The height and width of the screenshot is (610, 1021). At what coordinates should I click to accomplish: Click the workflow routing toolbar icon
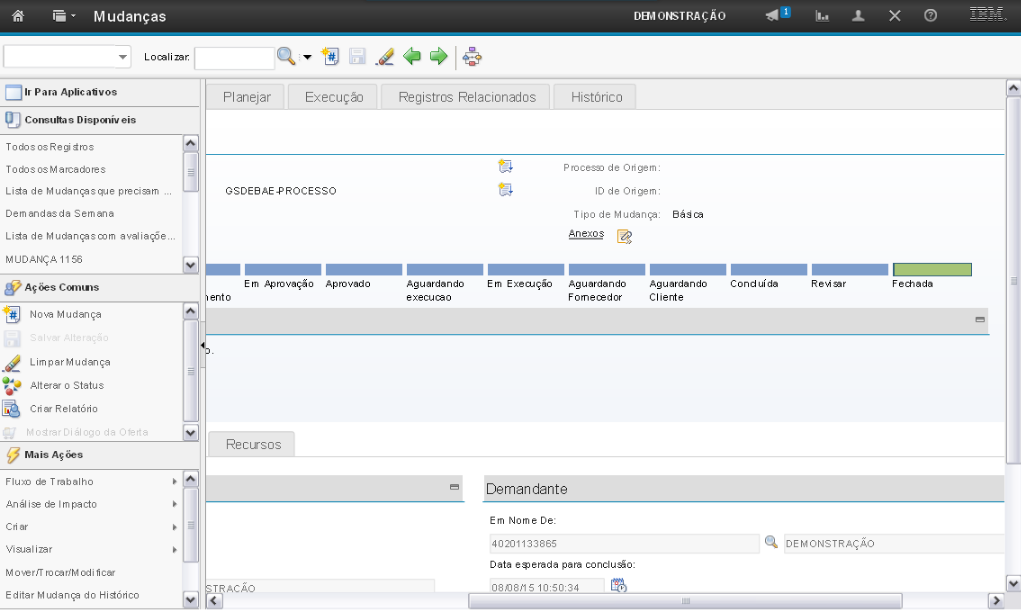pyautogui.click(x=473, y=57)
